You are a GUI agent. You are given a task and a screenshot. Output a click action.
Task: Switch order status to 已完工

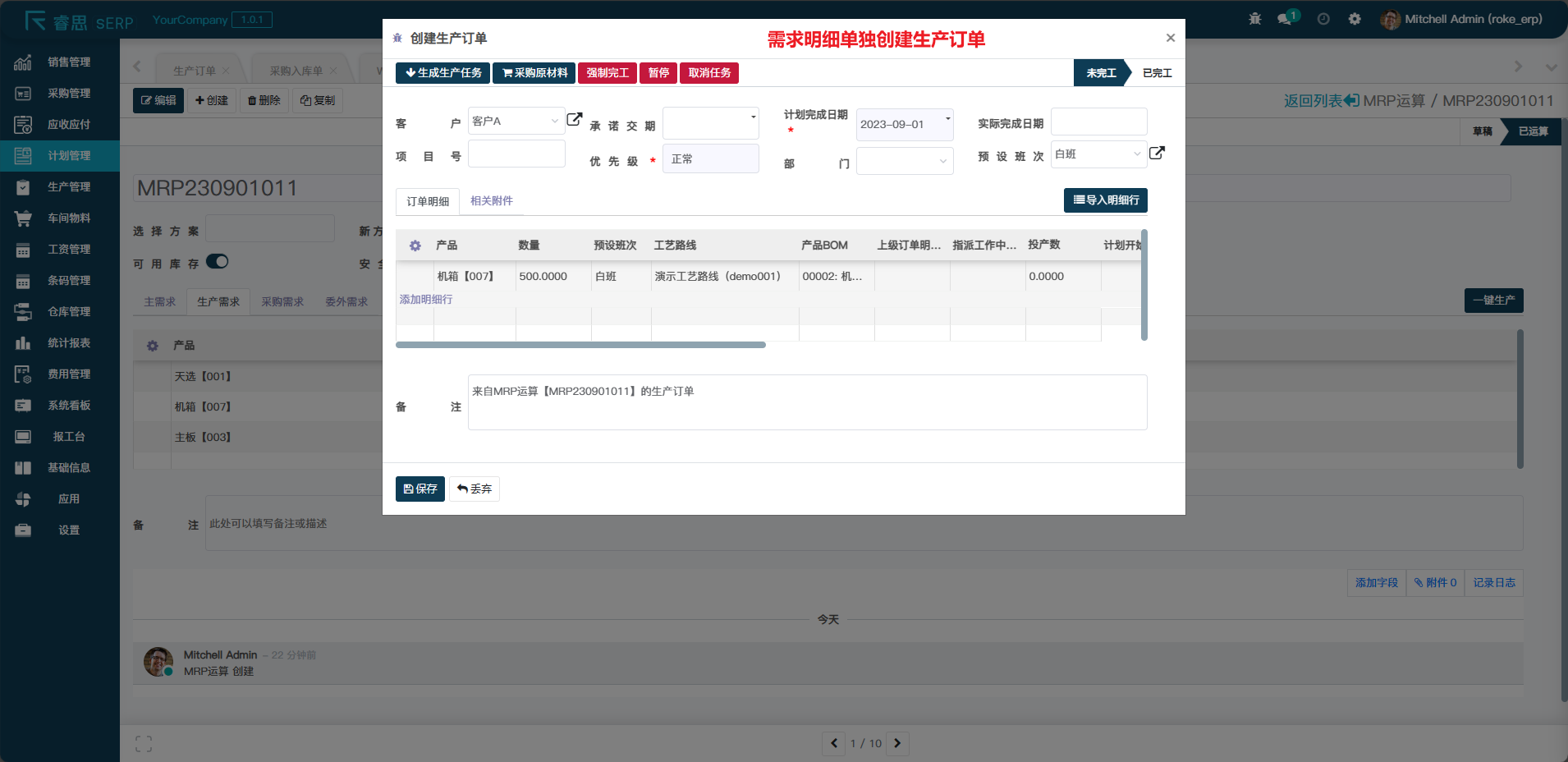1155,73
